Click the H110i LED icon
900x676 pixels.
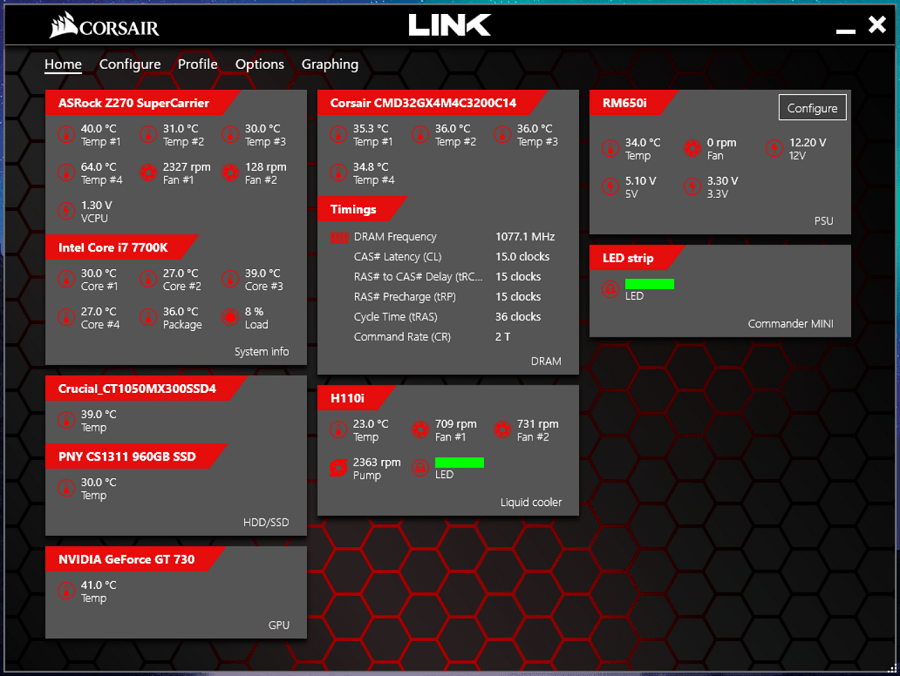421,468
